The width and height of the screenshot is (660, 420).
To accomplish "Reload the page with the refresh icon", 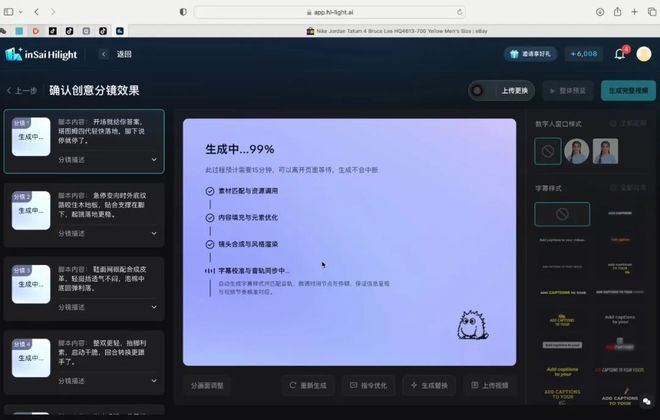I will pos(459,12).
